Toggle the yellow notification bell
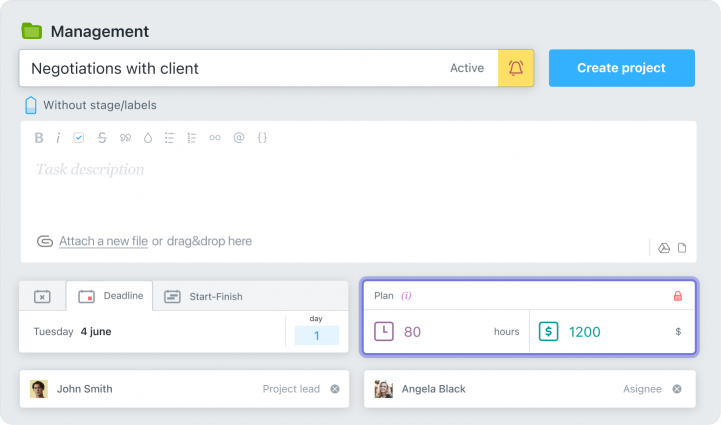Image resolution: width=721 pixels, height=425 pixels. 516,68
